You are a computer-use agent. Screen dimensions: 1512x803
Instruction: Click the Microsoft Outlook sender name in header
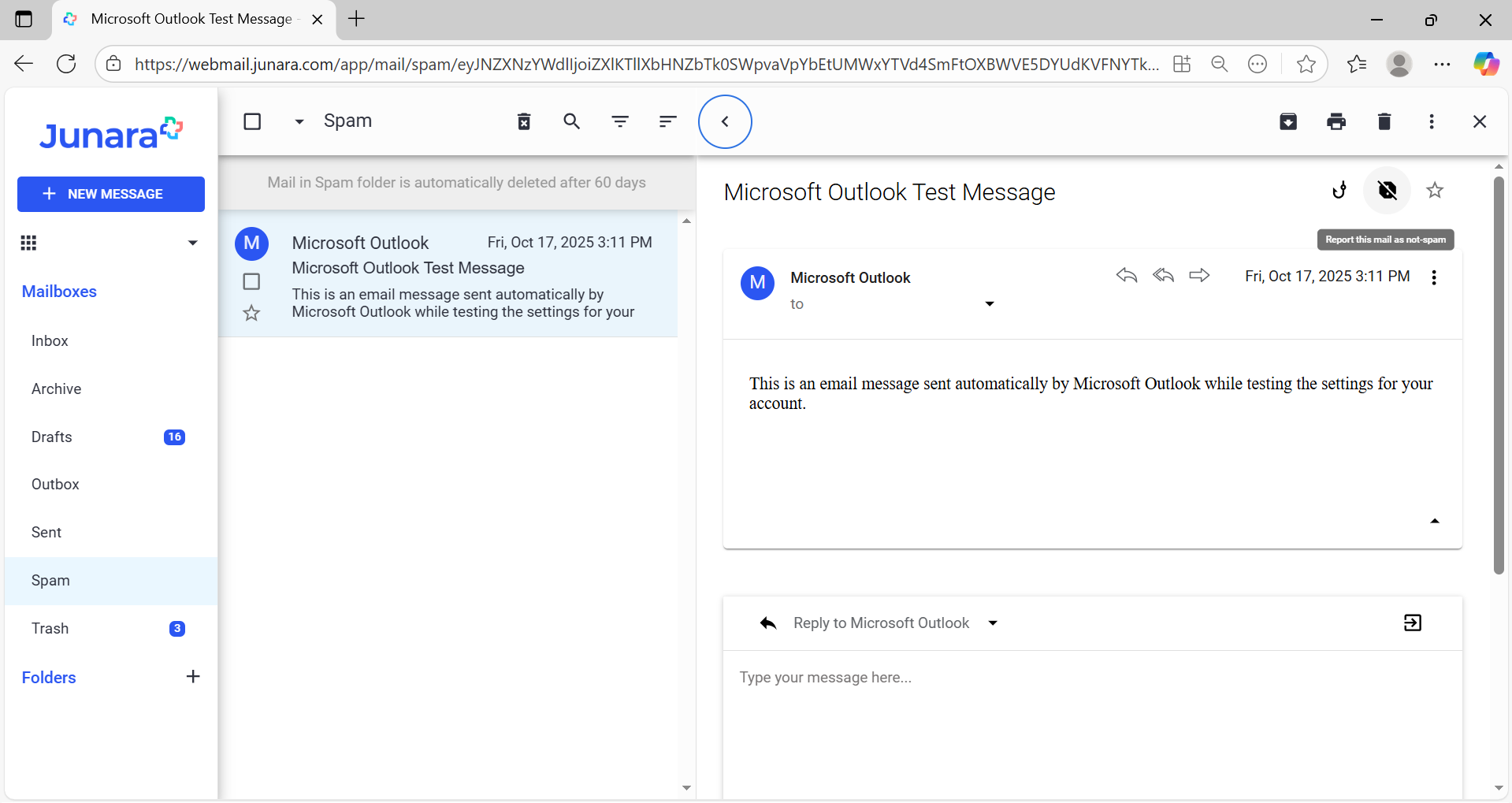[850, 277]
